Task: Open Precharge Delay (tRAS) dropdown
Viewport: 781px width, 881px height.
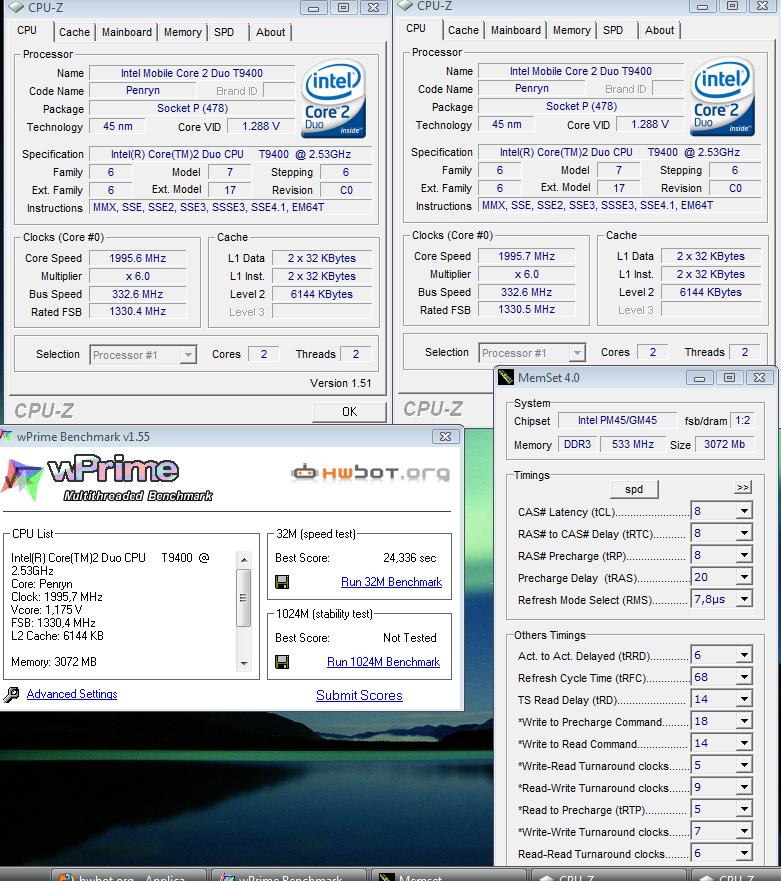Action: tap(743, 577)
